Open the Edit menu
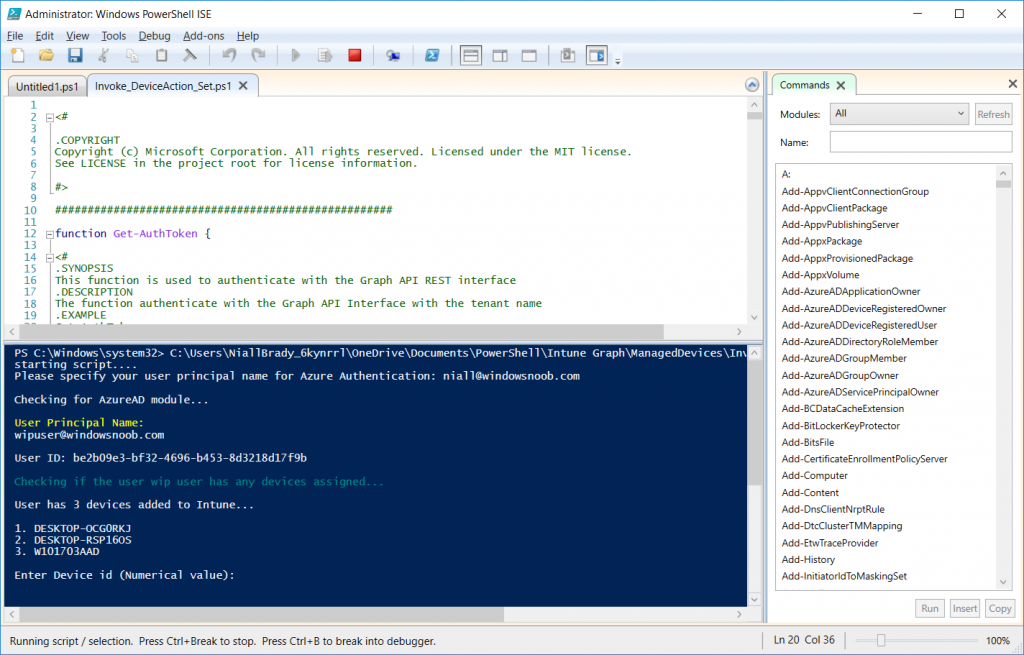This screenshot has width=1024, height=655. point(44,36)
